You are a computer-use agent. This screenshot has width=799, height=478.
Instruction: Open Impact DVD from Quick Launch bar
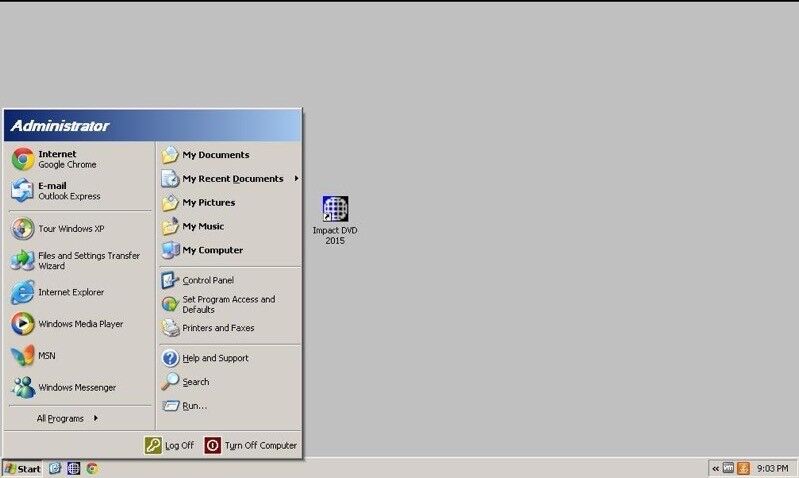[x=73, y=468]
